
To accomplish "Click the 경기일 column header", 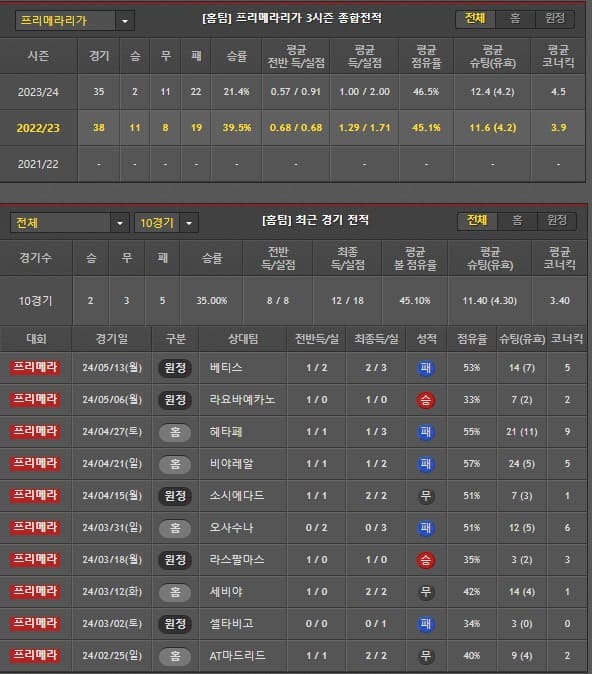I will point(112,339).
